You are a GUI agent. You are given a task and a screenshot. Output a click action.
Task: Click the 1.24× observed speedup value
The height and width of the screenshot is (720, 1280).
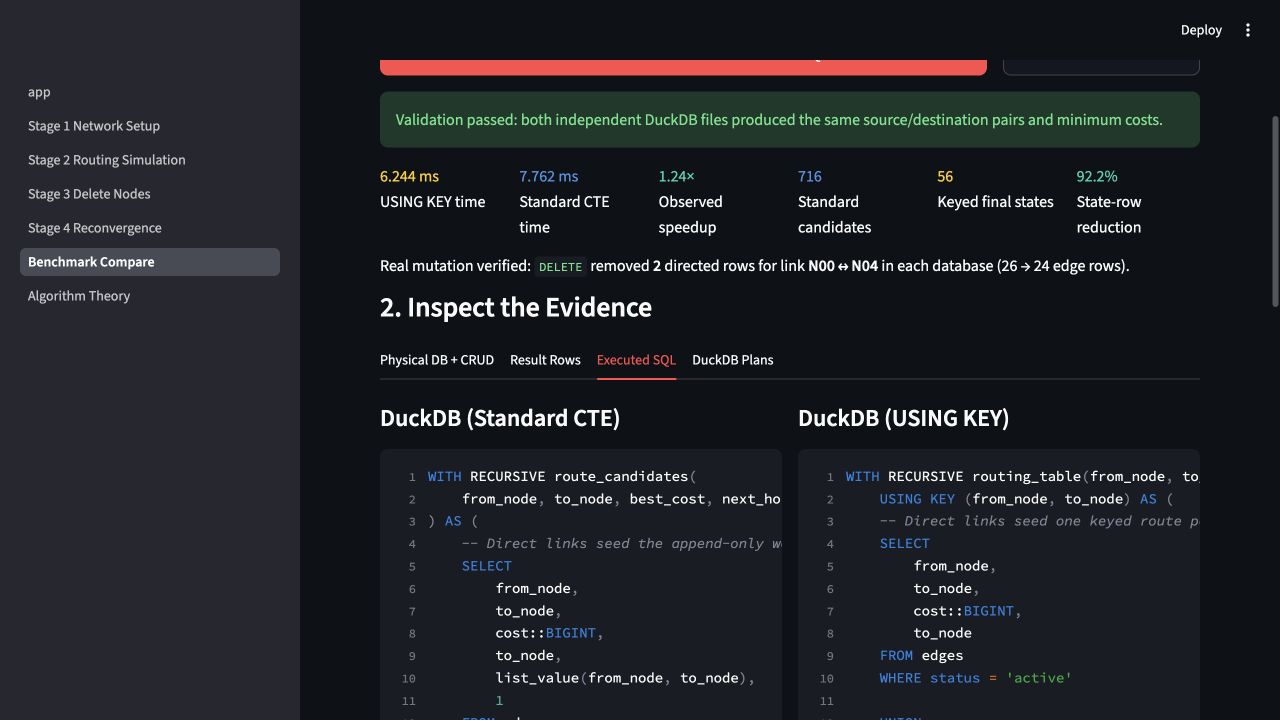click(x=676, y=176)
